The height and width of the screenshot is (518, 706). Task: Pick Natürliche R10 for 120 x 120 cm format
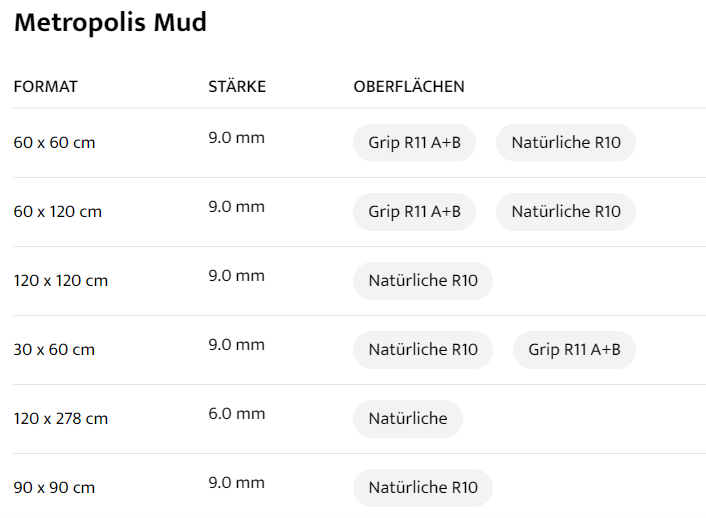point(423,281)
